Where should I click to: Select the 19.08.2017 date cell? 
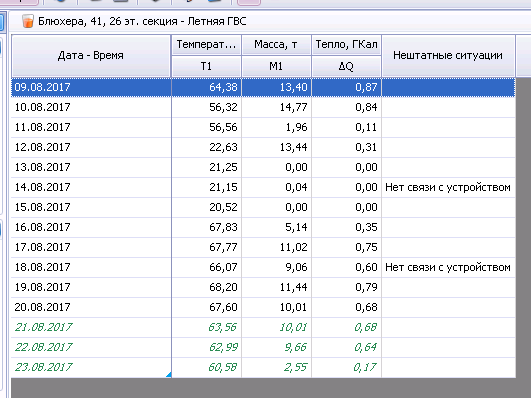(x=91, y=287)
